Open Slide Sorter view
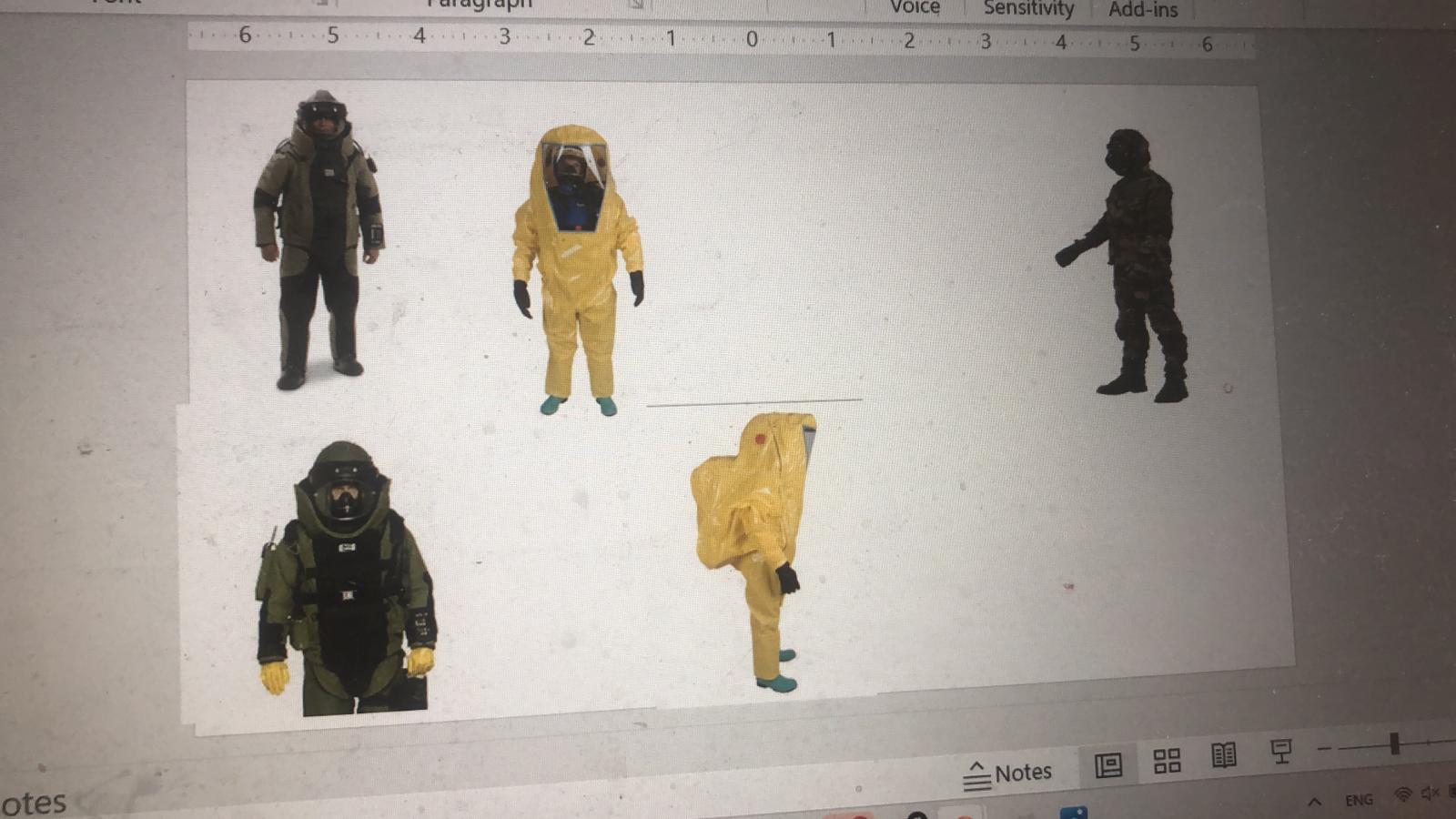This screenshot has width=1456, height=819. [x=1166, y=761]
